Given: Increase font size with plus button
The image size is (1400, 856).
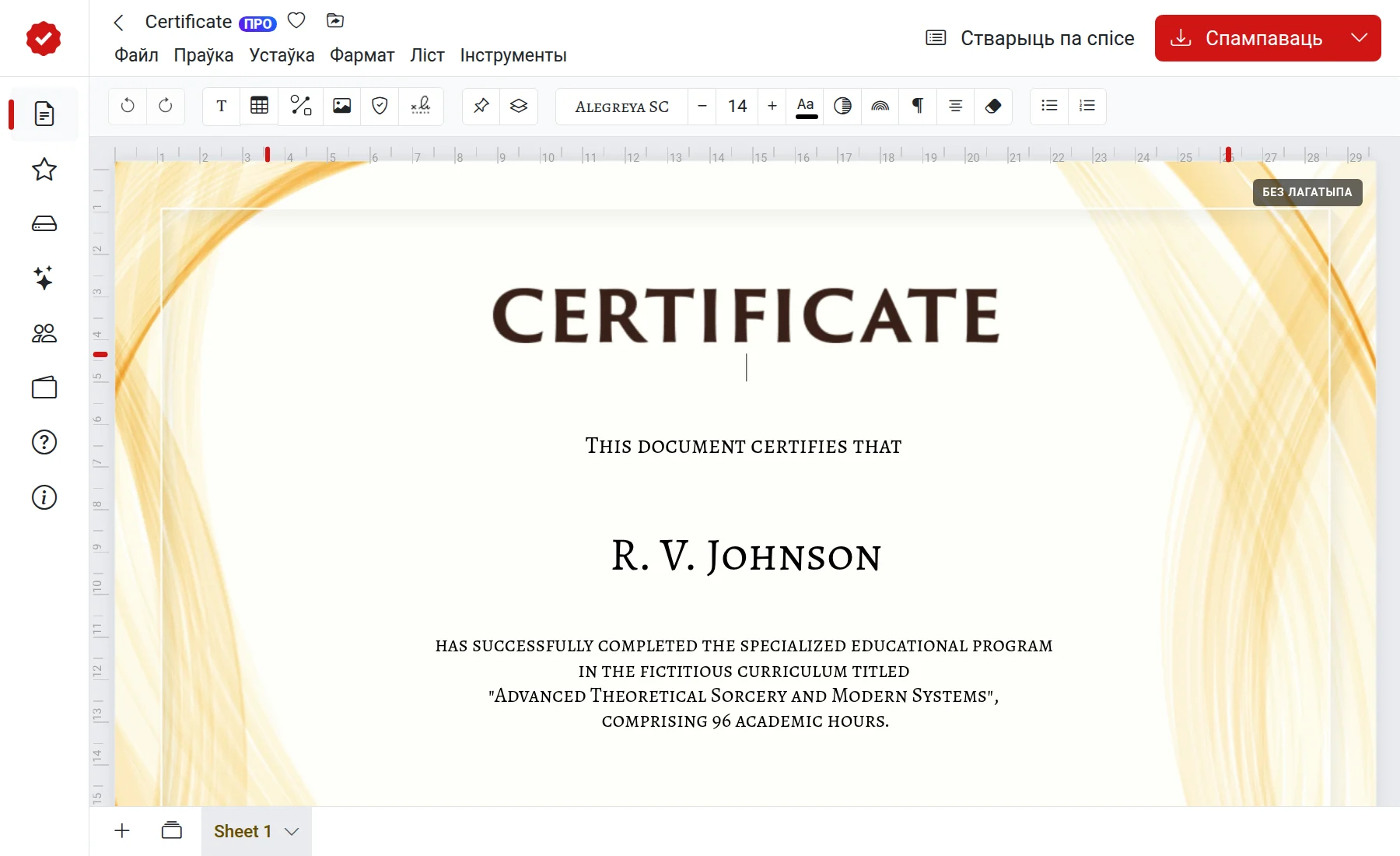Looking at the screenshot, I should click(772, 106).
